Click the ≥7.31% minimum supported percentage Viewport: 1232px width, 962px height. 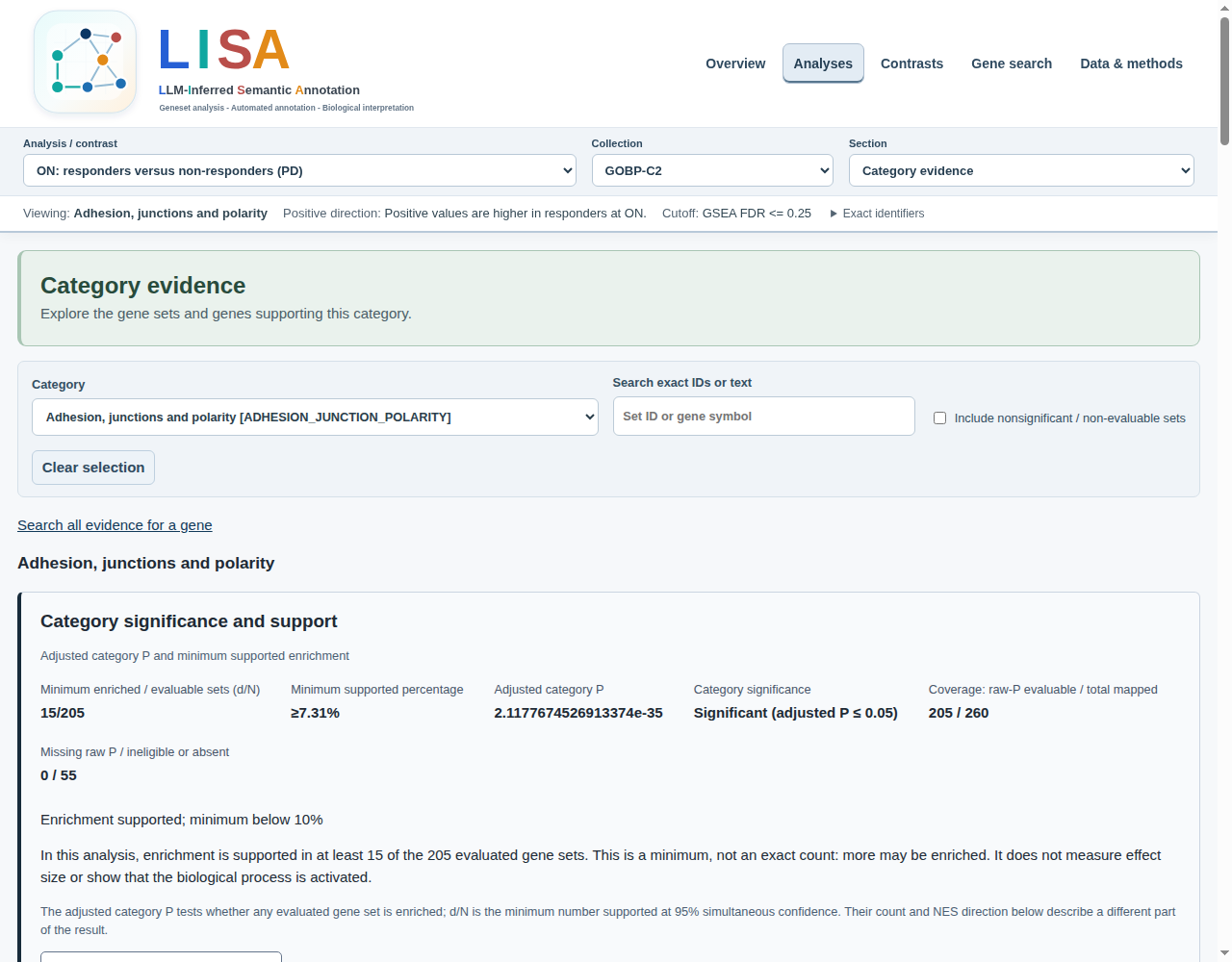(315, 713)
